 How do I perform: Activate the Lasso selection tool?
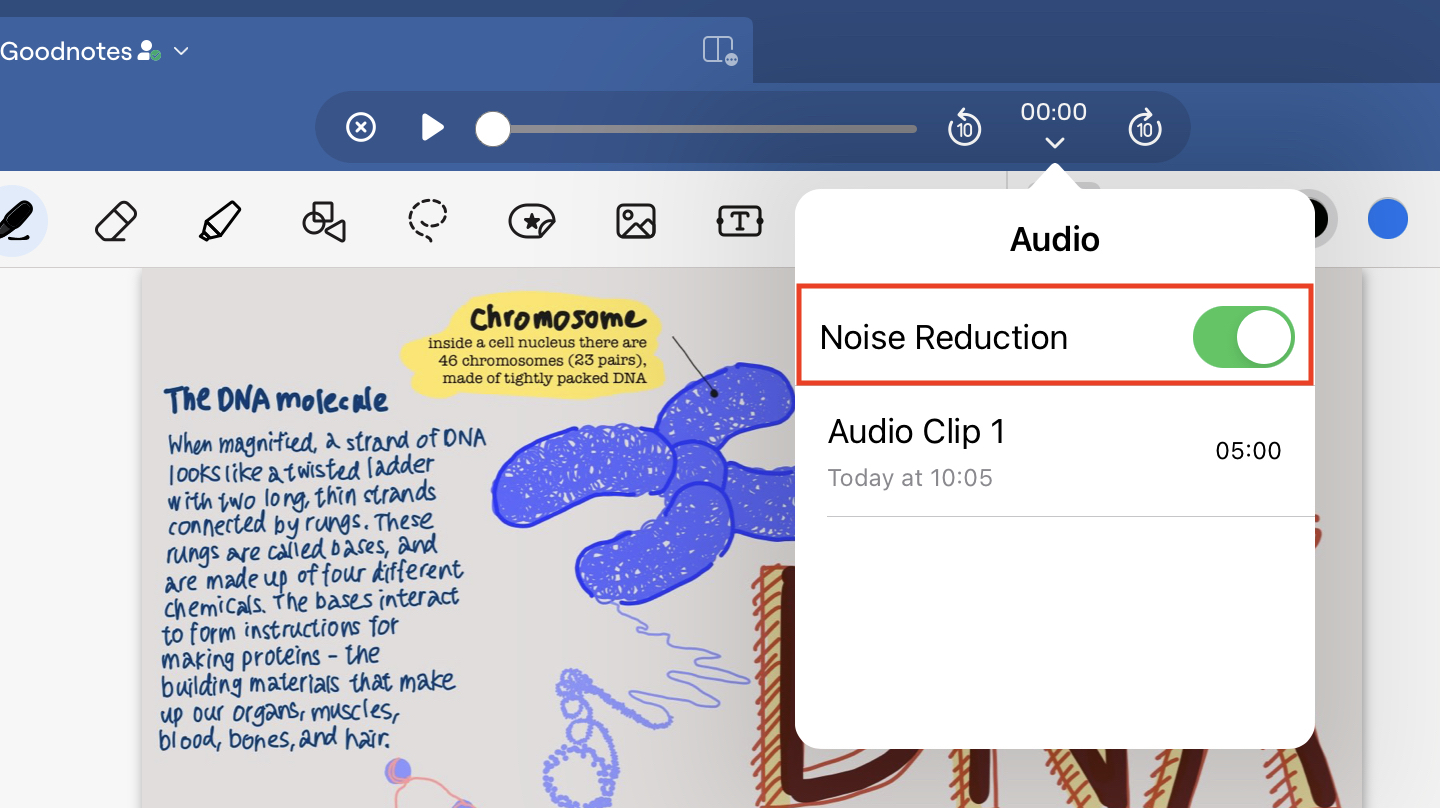coord(427,221)
